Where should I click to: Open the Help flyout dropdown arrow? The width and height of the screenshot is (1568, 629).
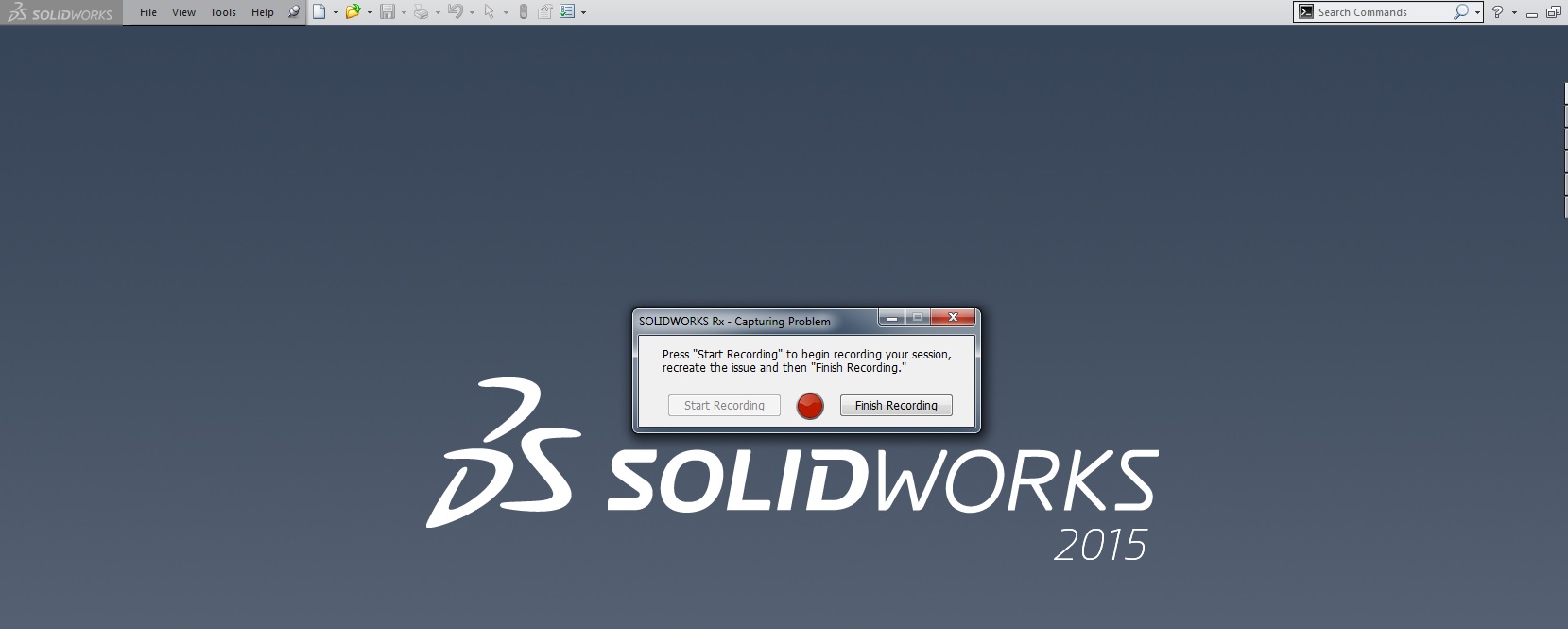(x=1514, y=13)
